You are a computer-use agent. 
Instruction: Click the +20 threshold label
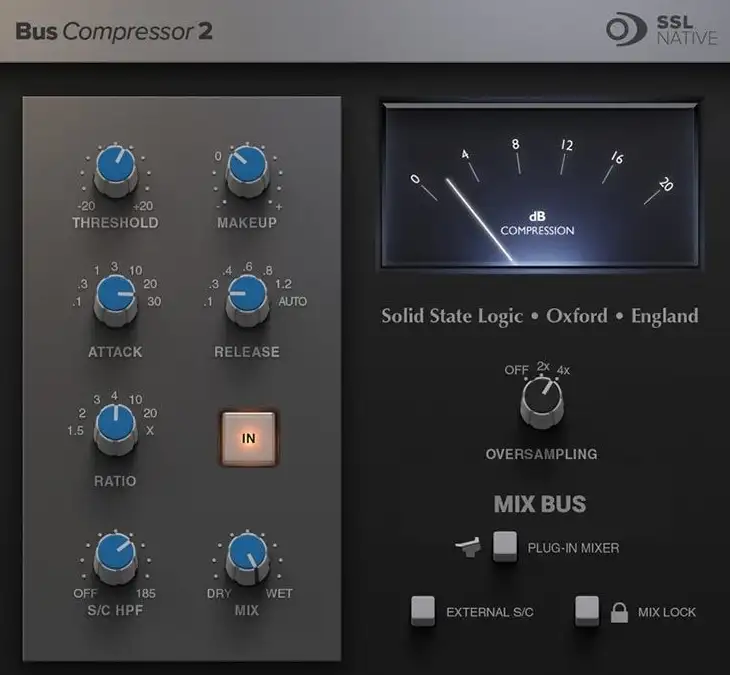(143, 206)
